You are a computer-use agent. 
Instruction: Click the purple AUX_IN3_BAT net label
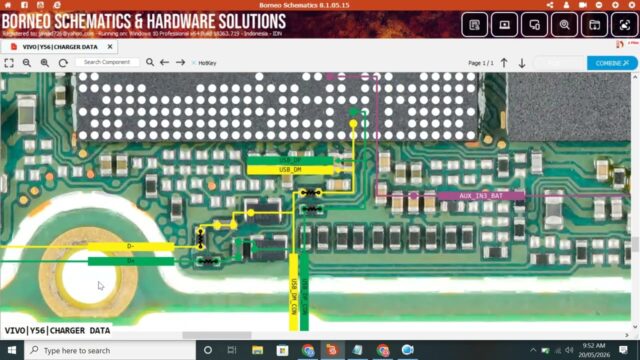(481, 196)
